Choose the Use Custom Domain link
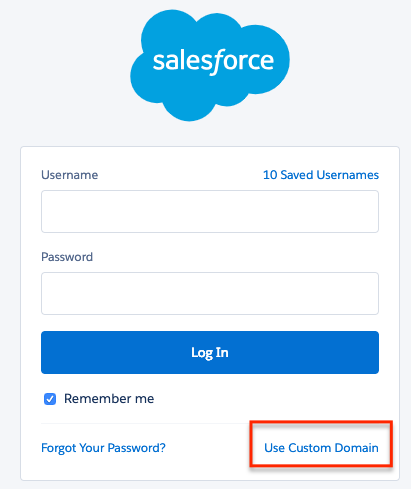 pos(321,448)
